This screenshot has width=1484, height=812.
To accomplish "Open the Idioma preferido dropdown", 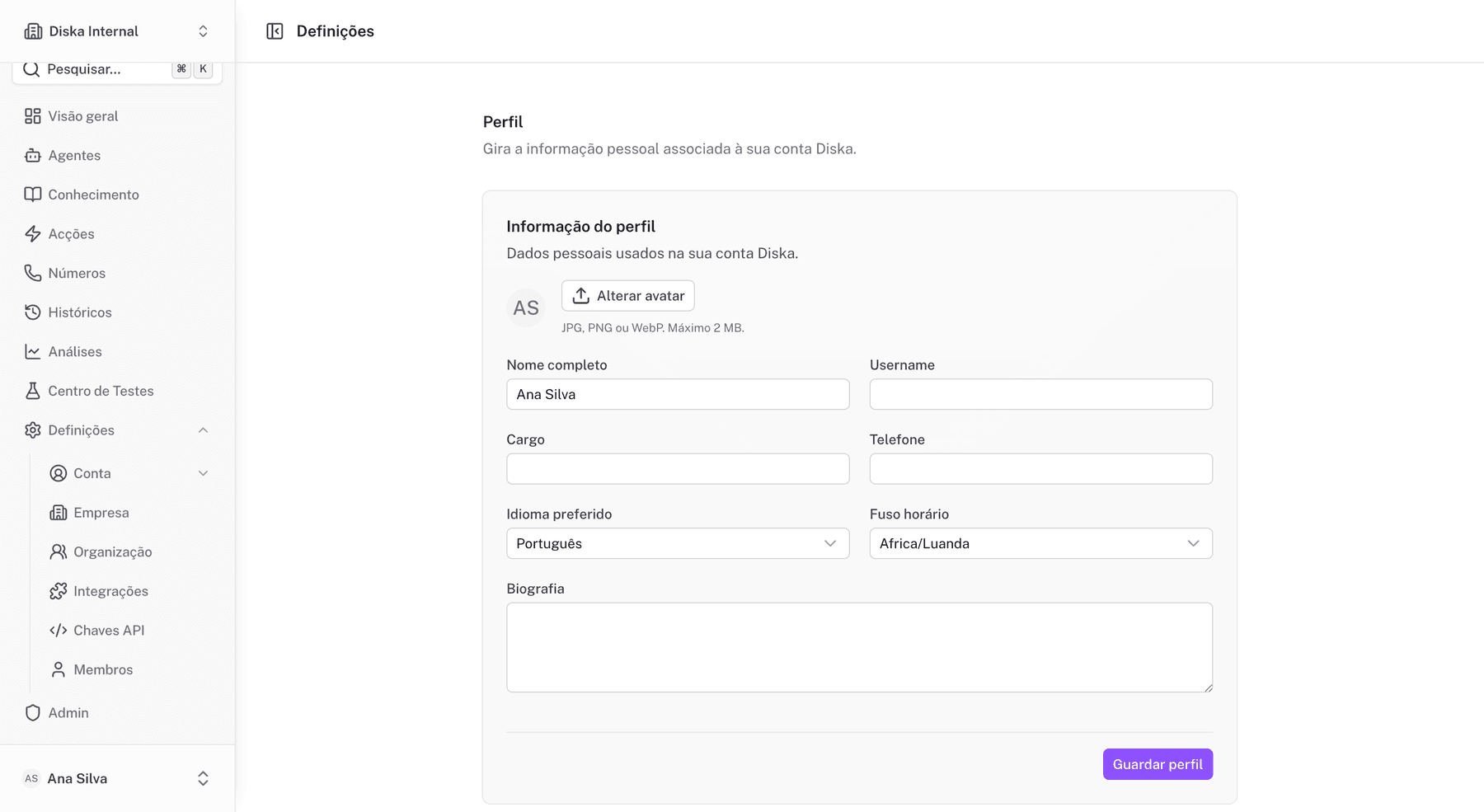I will (x=678, y=543).
